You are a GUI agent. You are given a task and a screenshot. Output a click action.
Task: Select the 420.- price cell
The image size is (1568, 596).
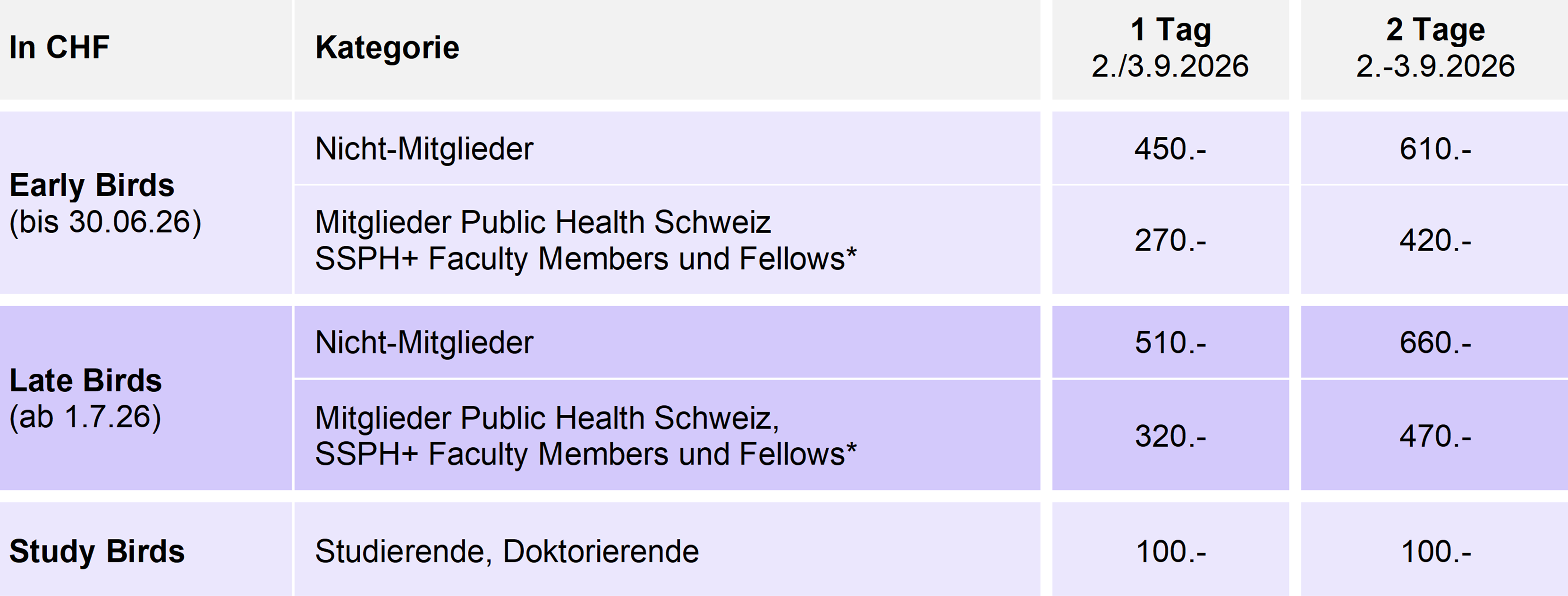[x=1435, y=240]
